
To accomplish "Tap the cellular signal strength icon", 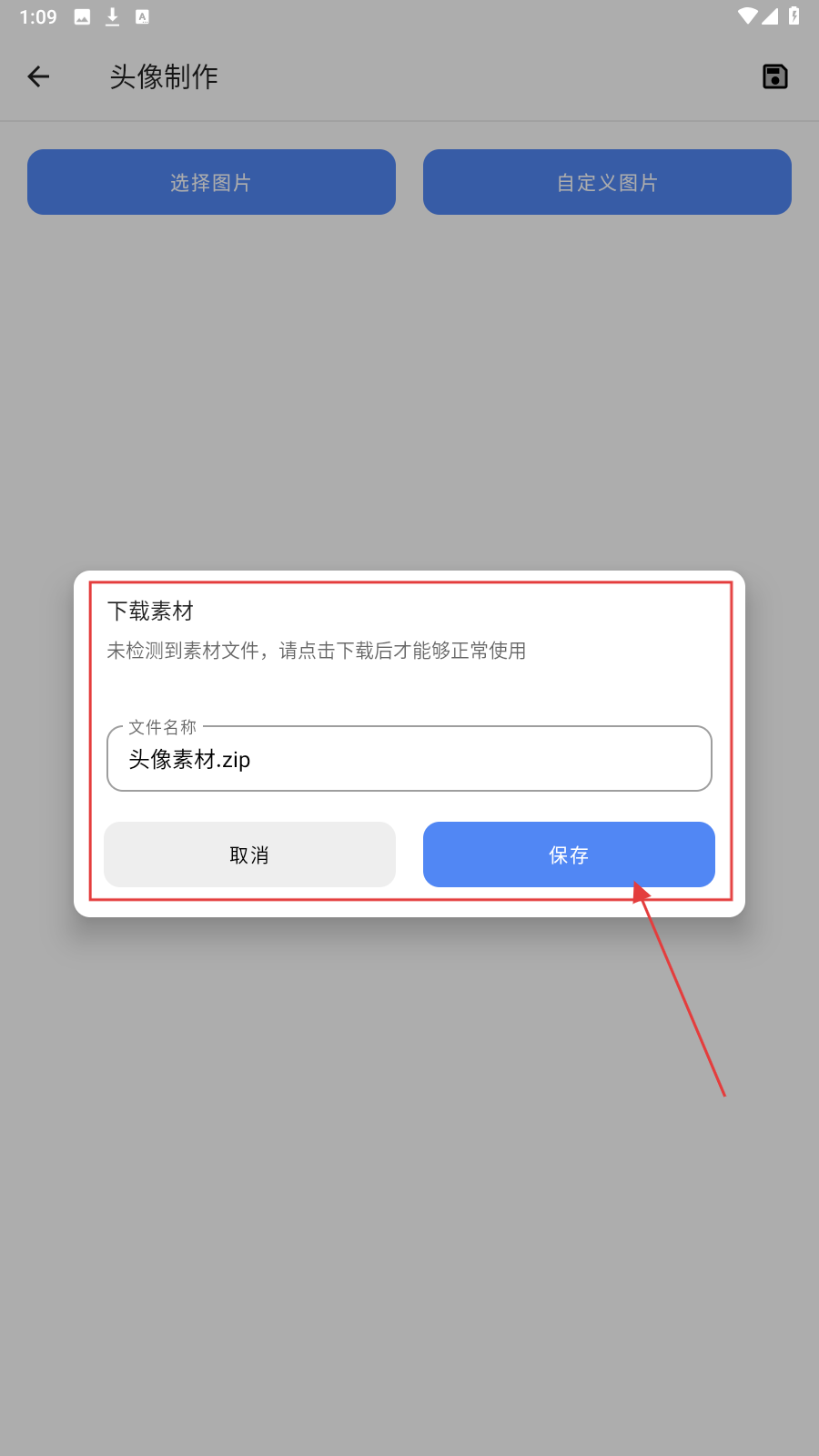I will coord(770,16).
